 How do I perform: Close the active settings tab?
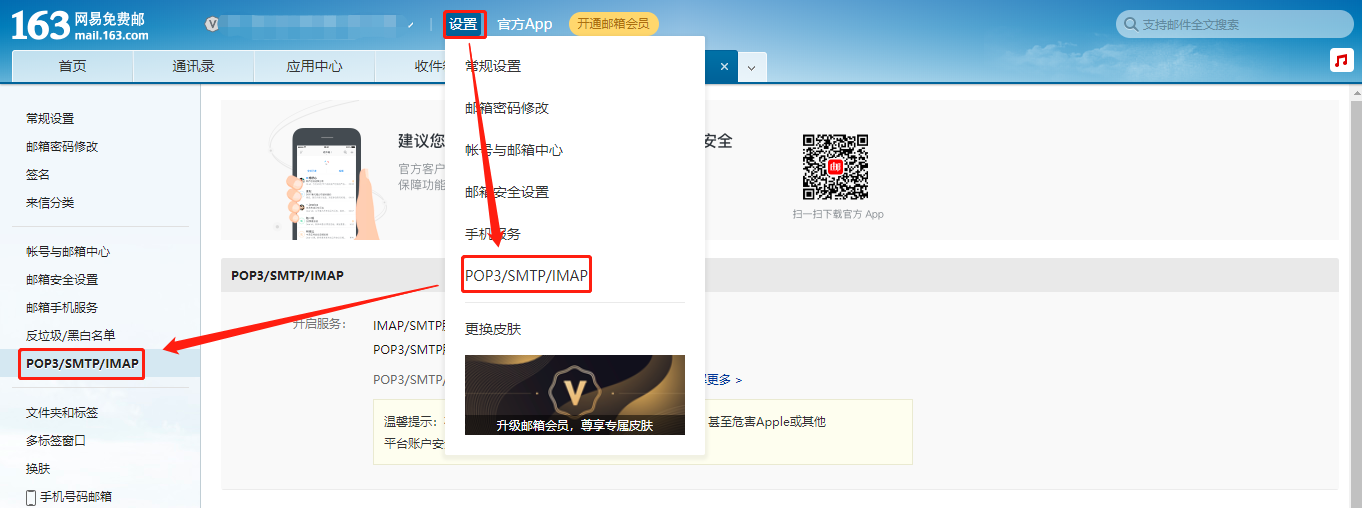[724, 66]
